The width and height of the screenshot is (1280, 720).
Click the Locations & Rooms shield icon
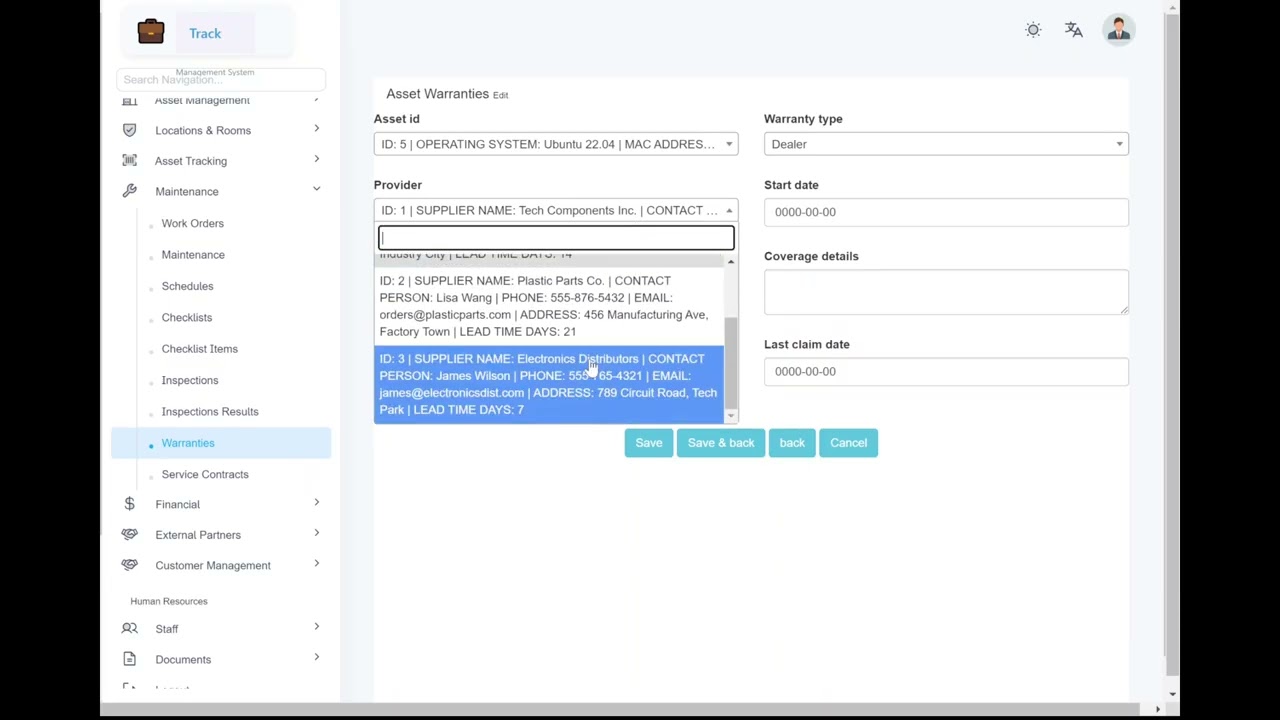[129, 130]
